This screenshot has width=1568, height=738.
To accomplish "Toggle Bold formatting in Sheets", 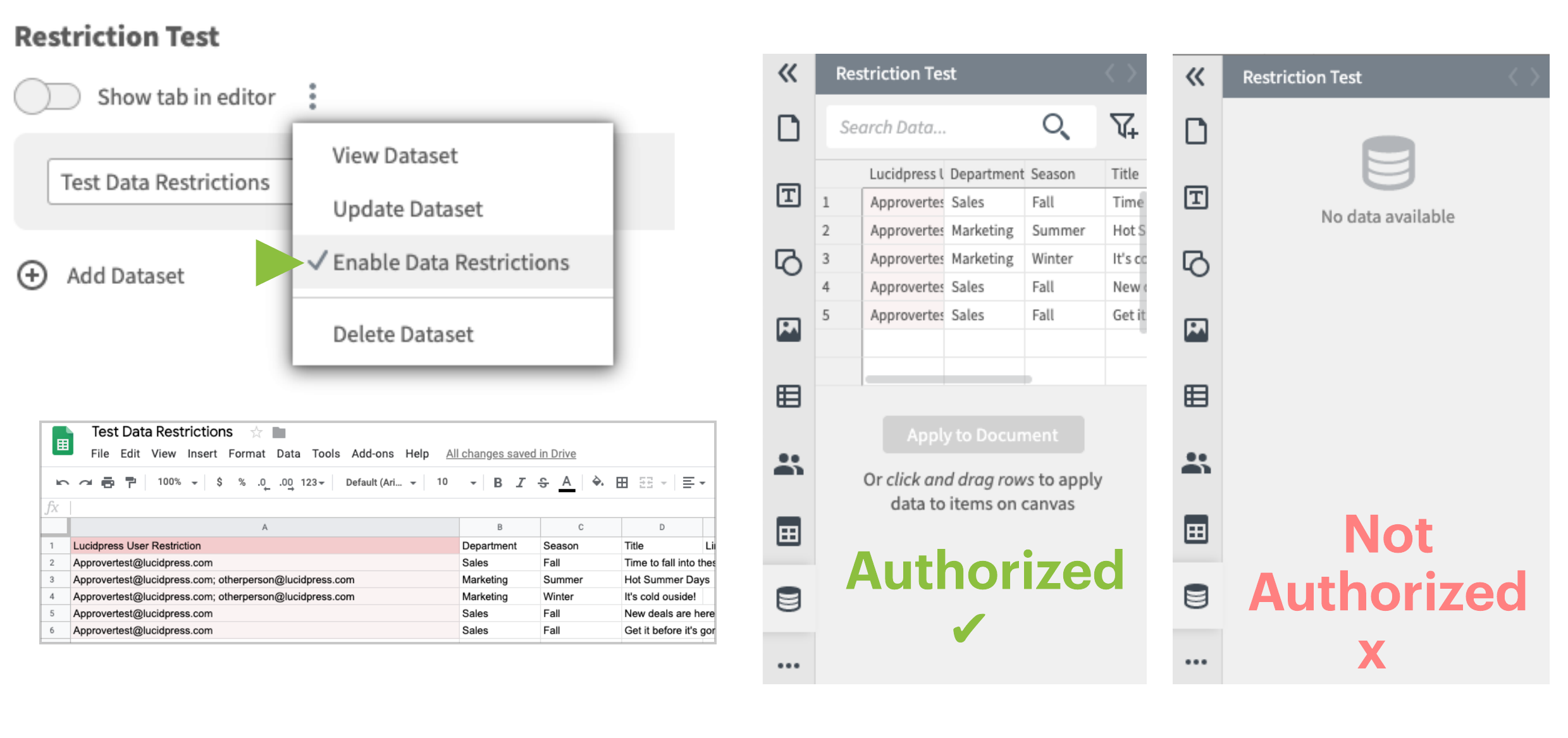I will click(498, 483).
